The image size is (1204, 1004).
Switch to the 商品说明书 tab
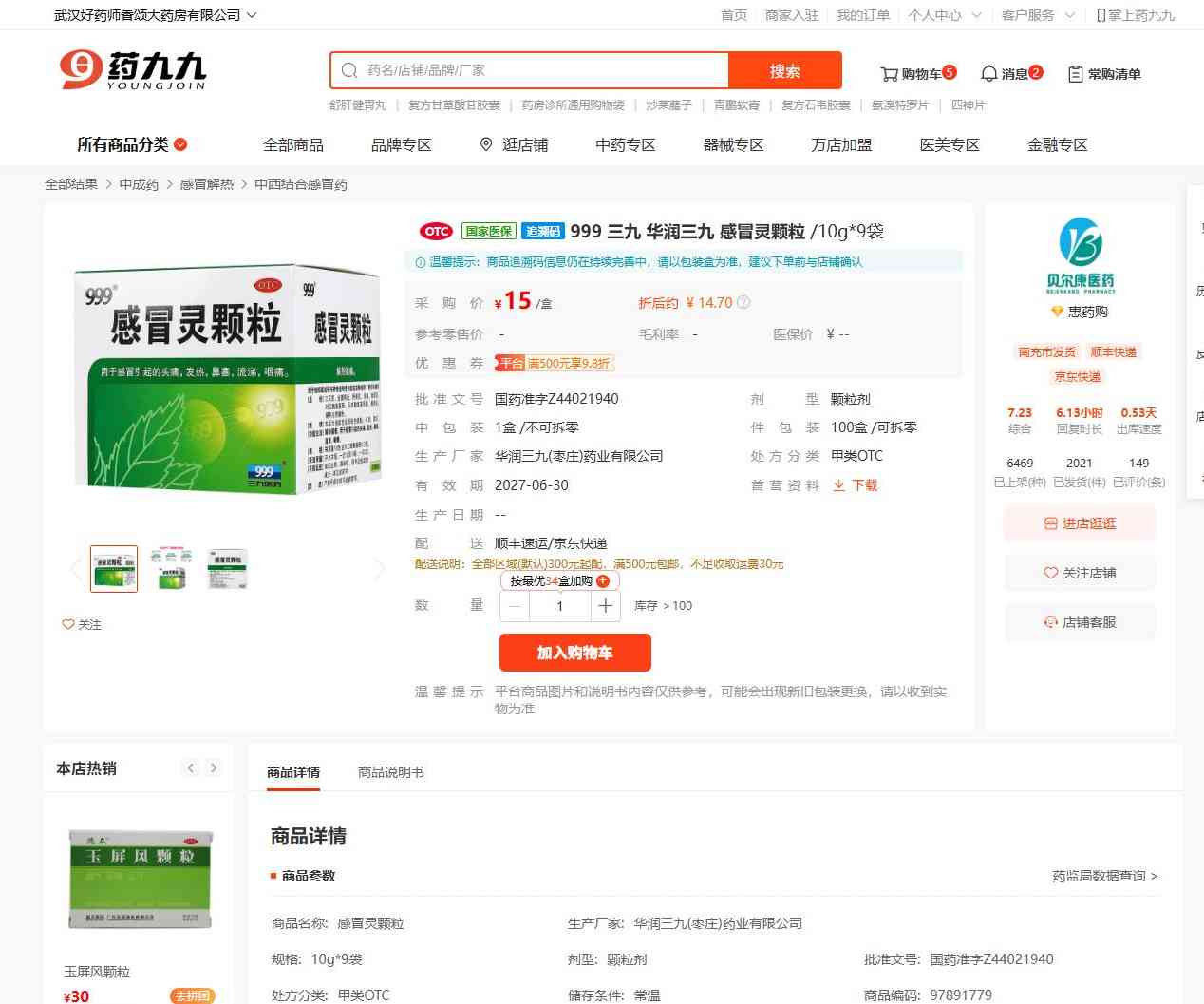coord(390,772)
